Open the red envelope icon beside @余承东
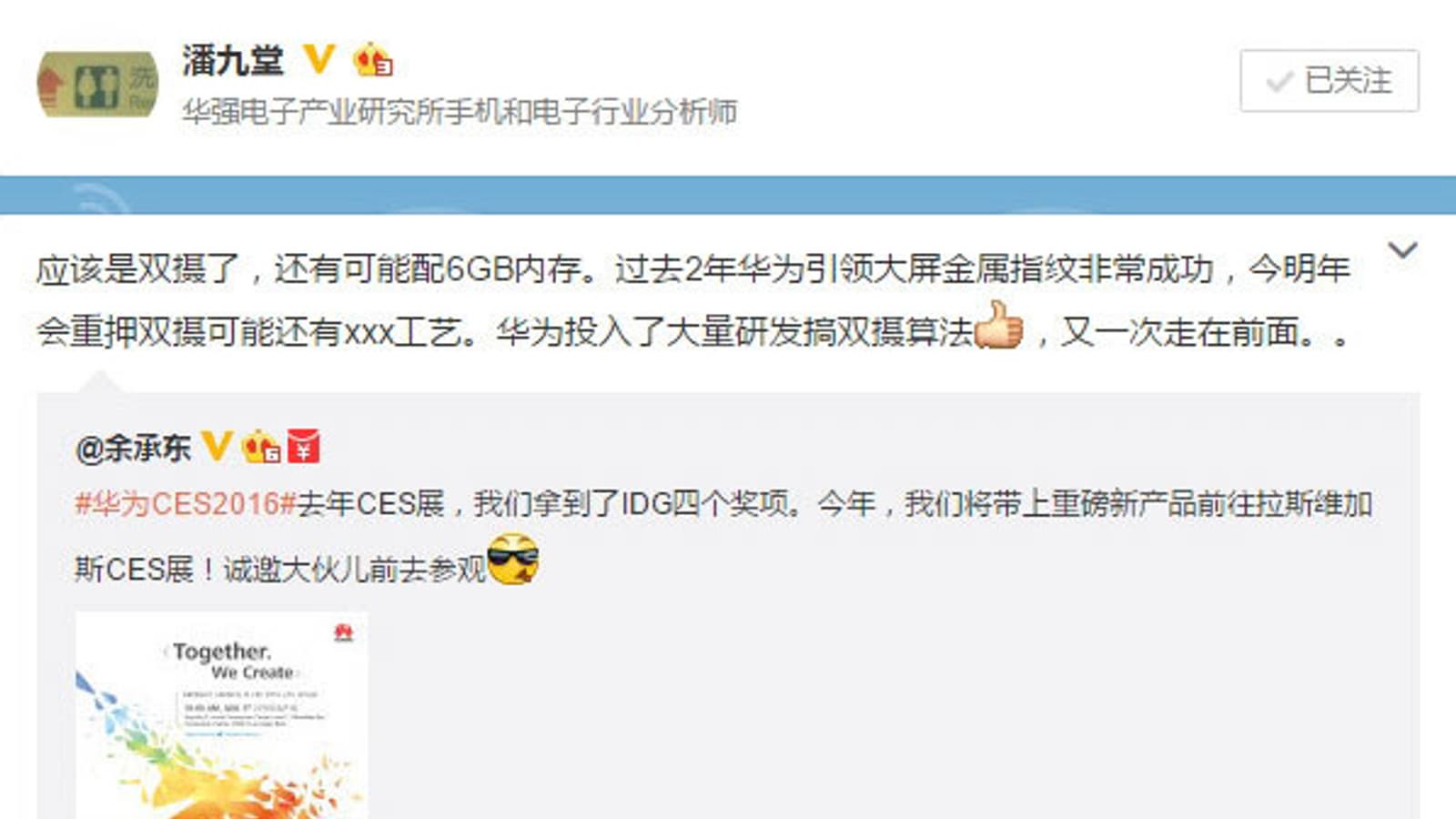This screenshot has width=1456, height=819. [304, 446]
